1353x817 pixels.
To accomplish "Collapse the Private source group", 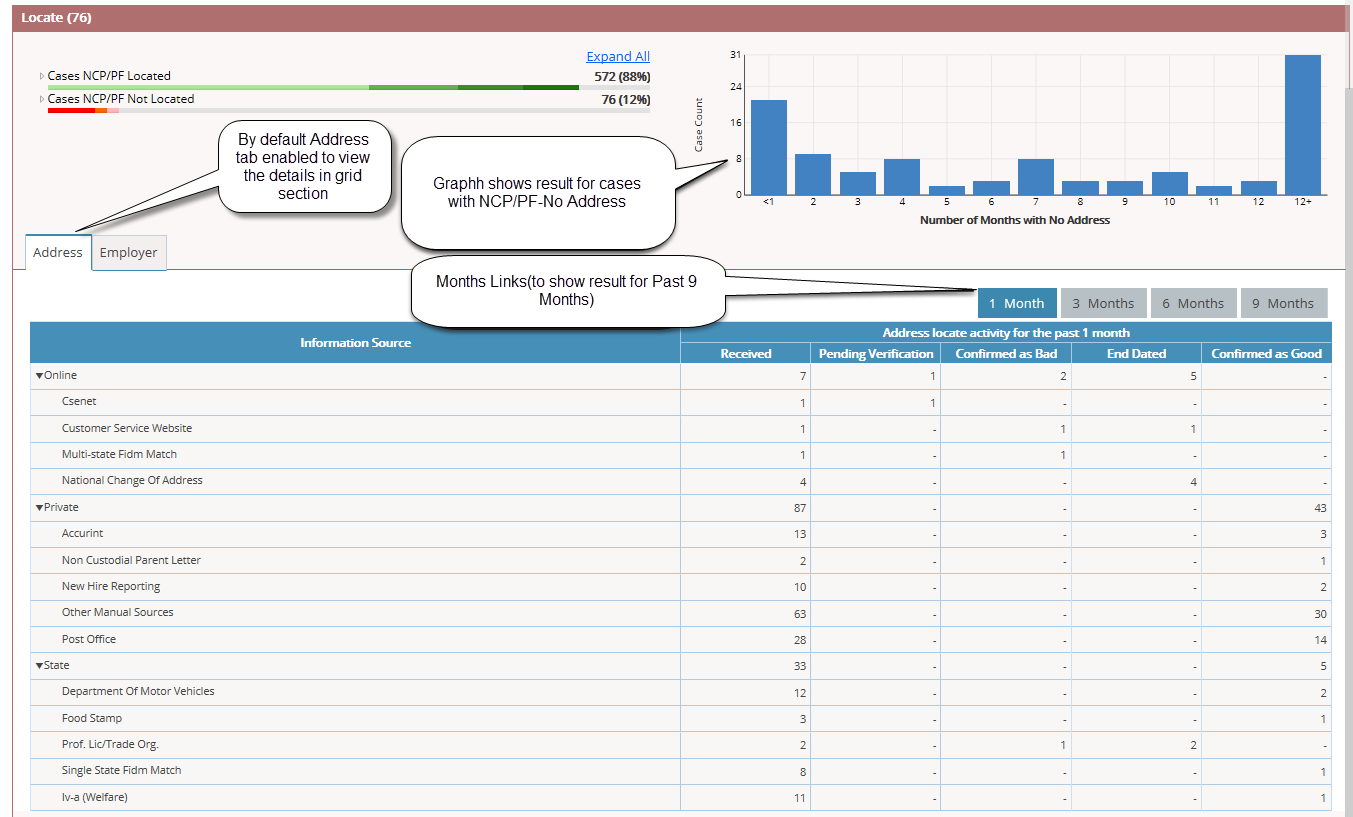I will [39, 508].
